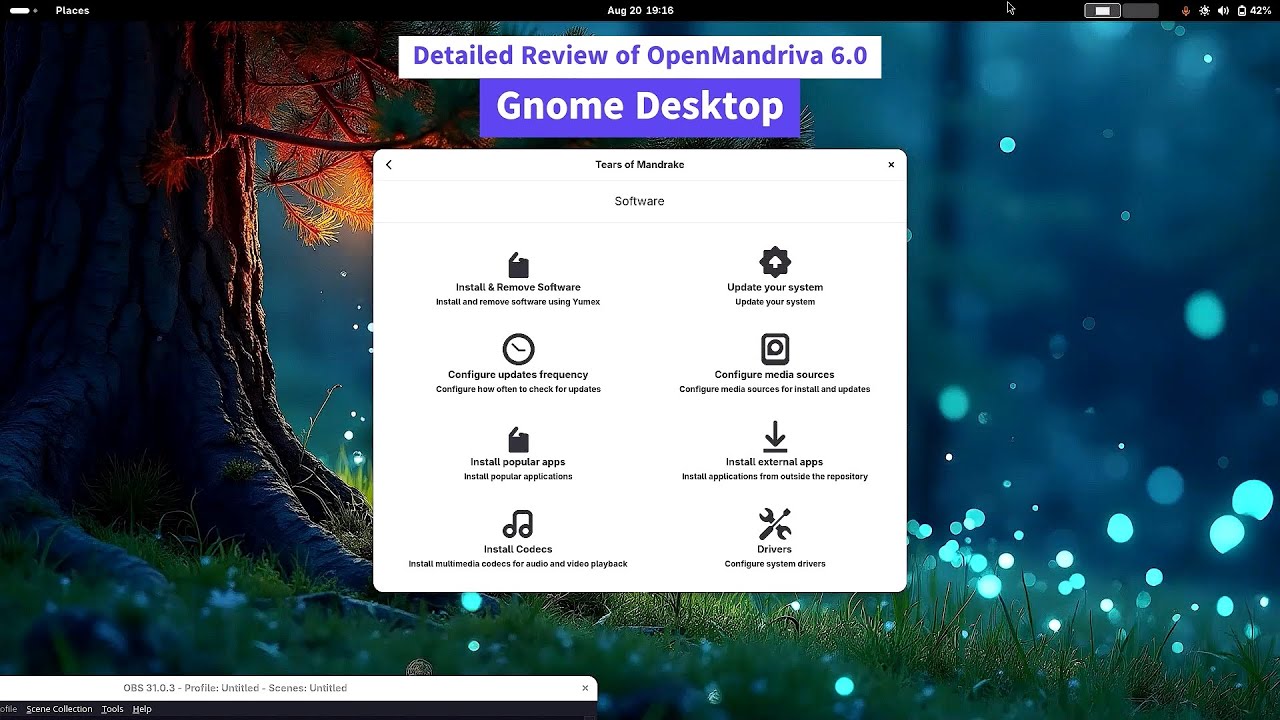Click the Install popular apps package icon
1280x720 pixels.
tap(518, 440)
